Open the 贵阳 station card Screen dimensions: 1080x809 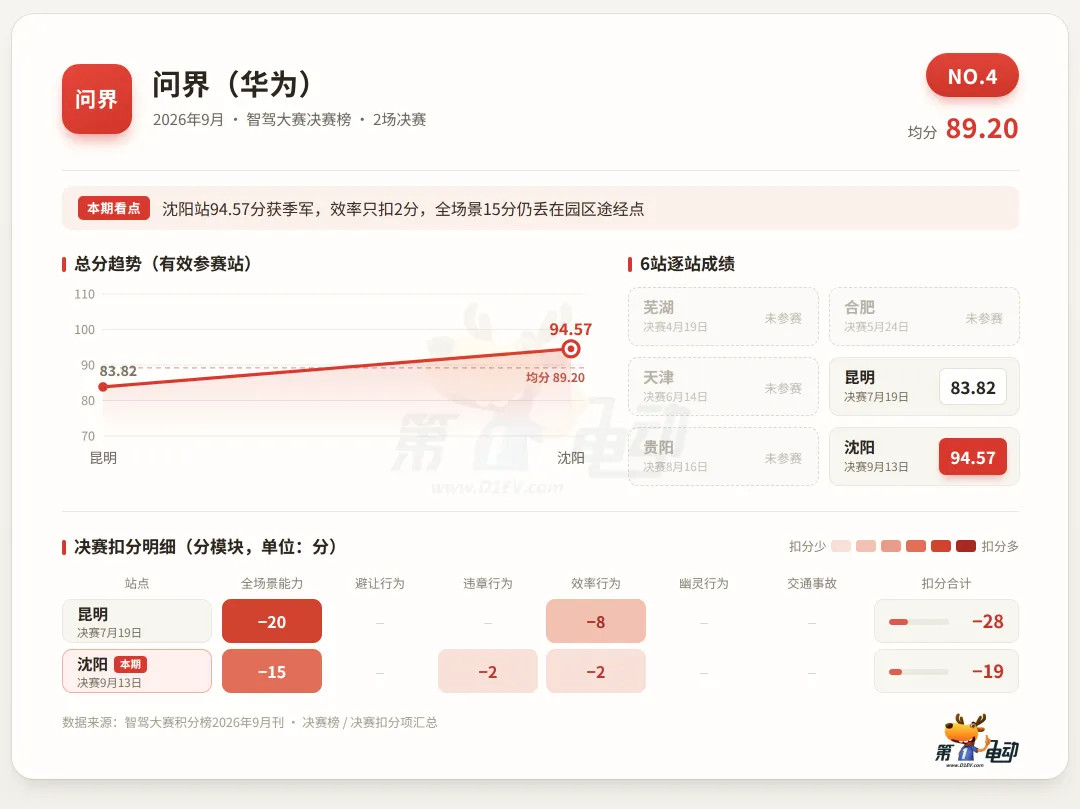tap(723, 456)
